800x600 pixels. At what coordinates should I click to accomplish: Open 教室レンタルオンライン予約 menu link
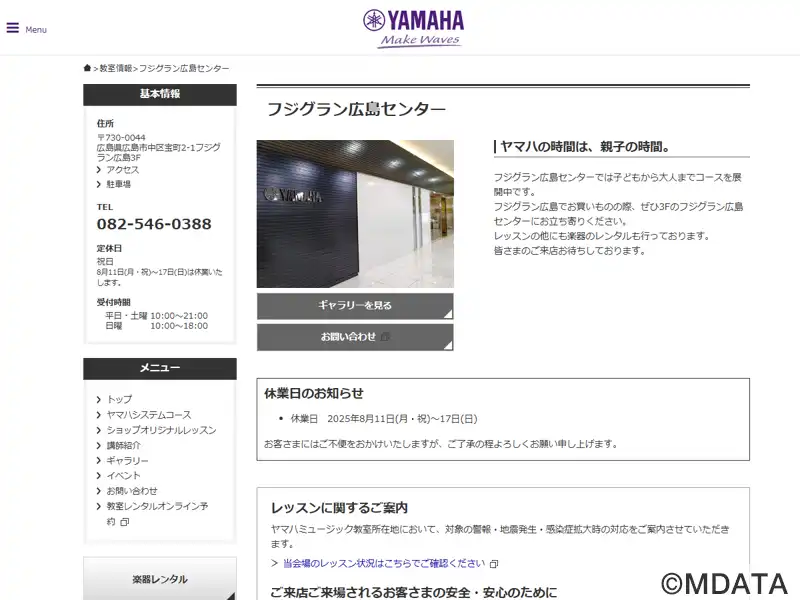[157, 514]
